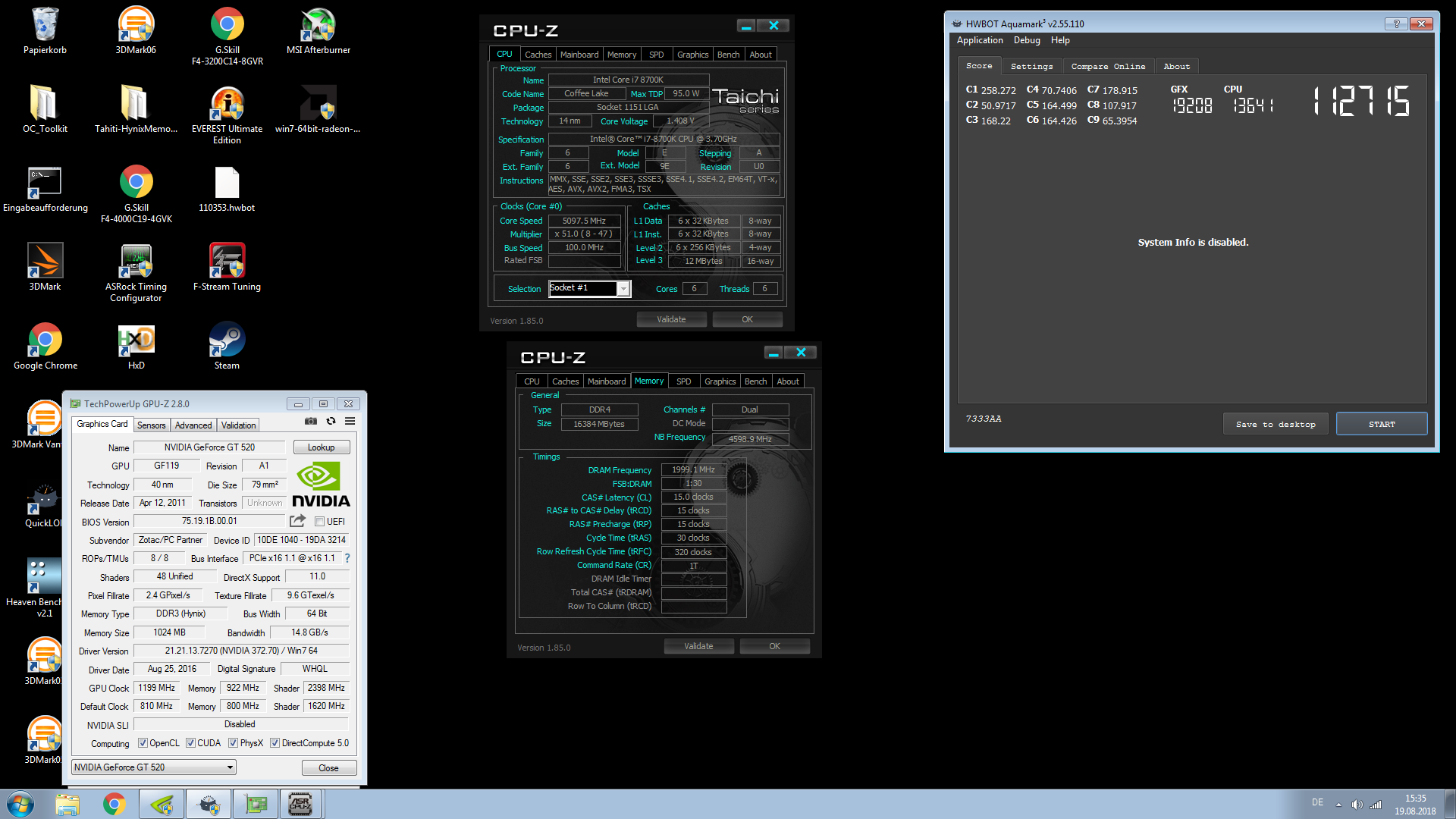Click the GPU-Z refresh icon
The width and height of the screenshot is (1456, 819).
[331, 421]
